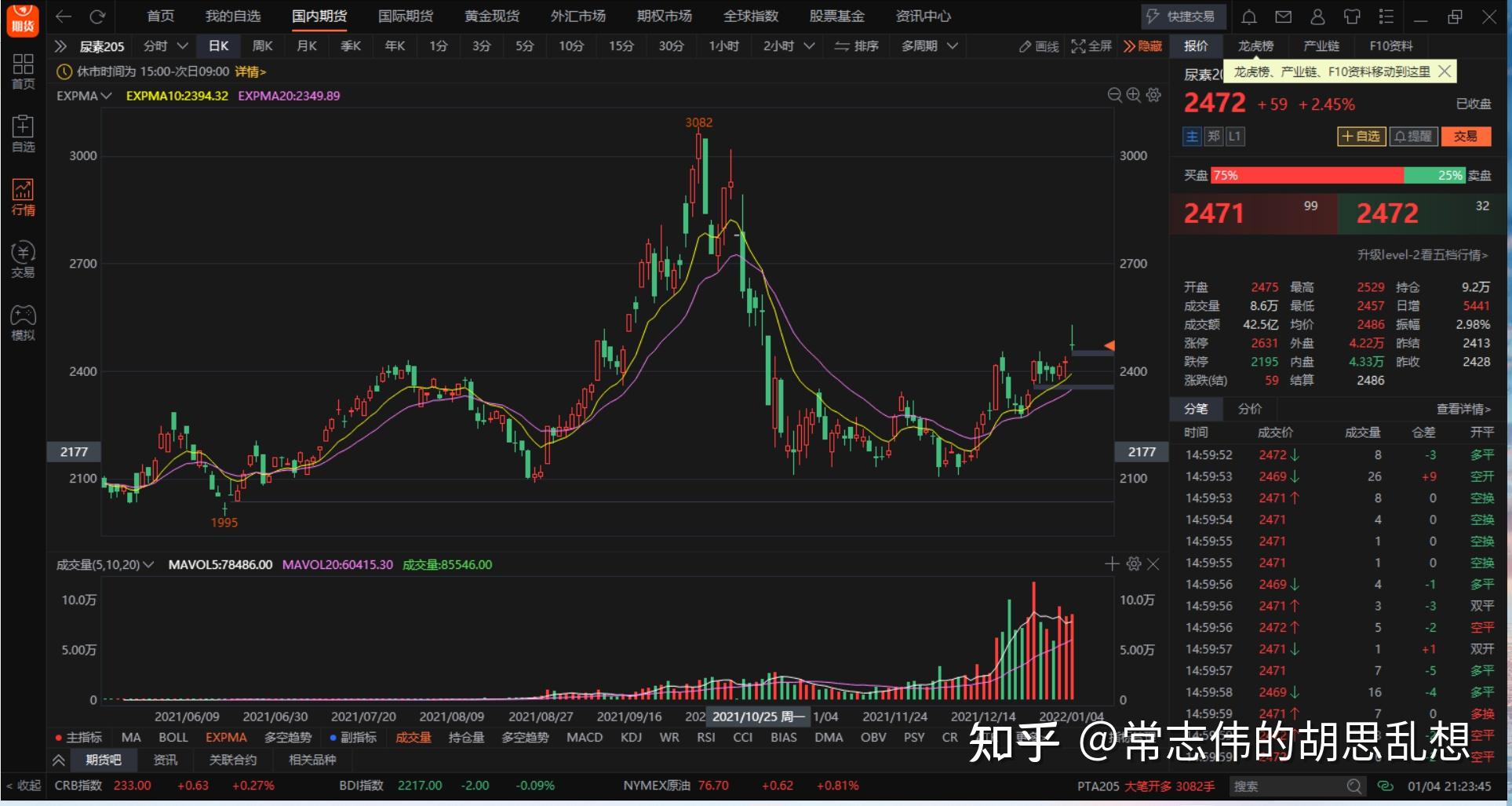Image resolution: width=1512 pixels, height=806 pixels.
Task: Open the 自选 sidebar icon
Action: 24,134
